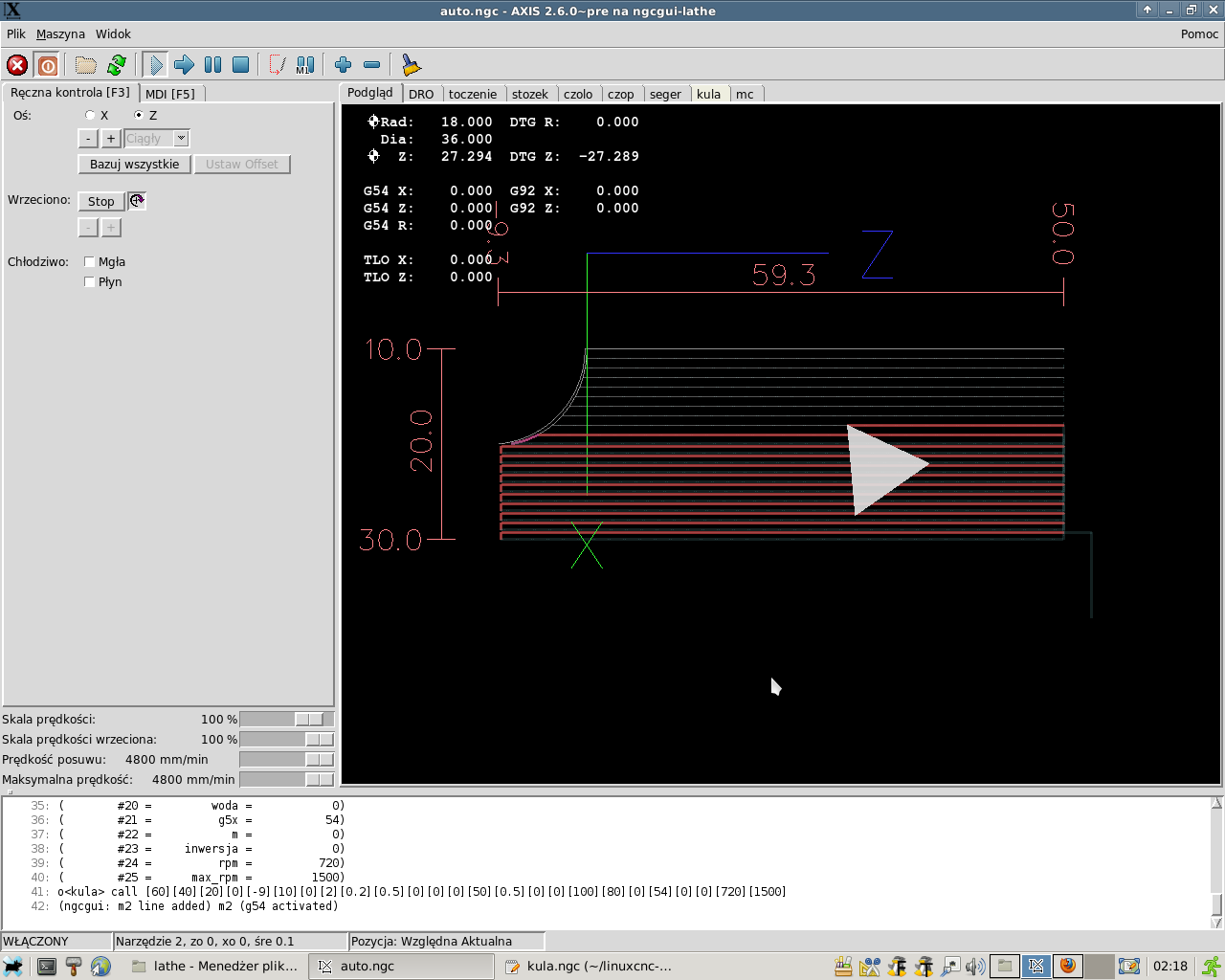Switch to lathe file manager taskbar window
The width and height of the screenshot is (1225, 980).
(215, 967)
